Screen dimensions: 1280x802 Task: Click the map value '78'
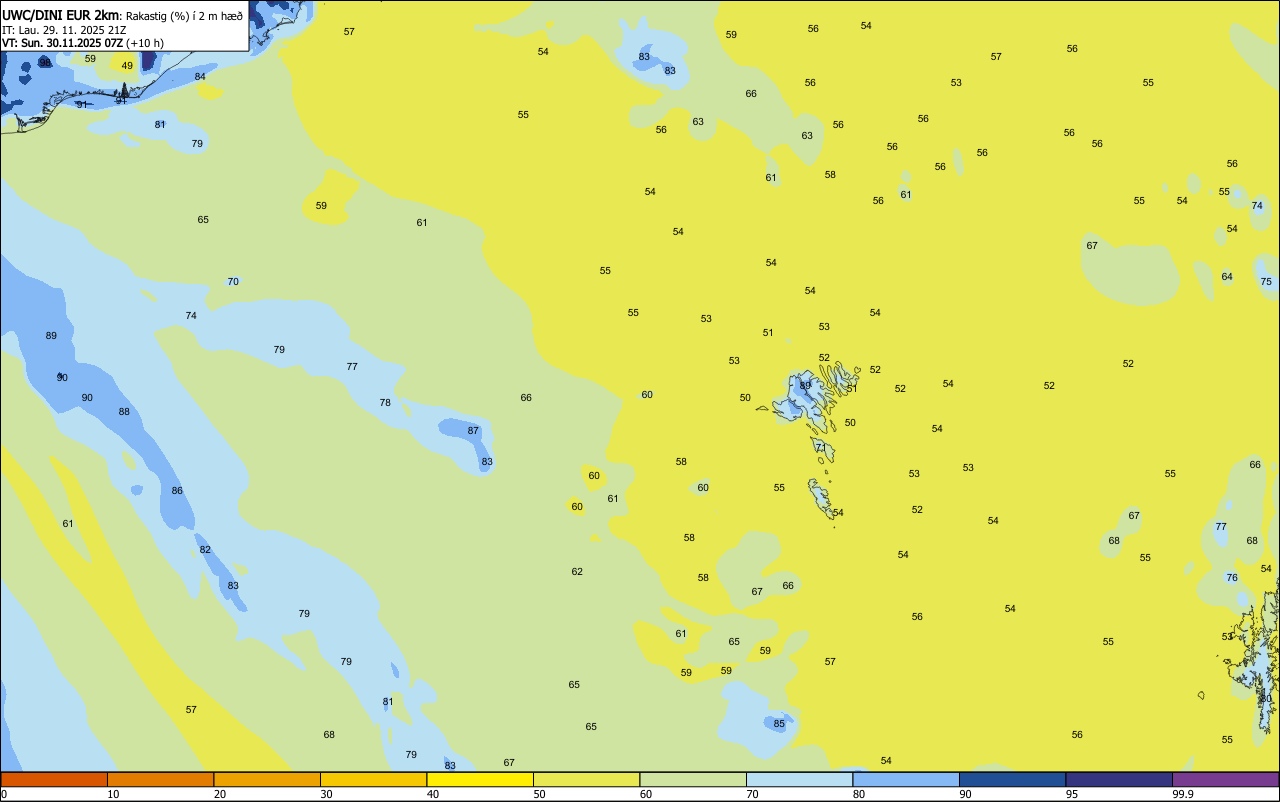point(385,403)
